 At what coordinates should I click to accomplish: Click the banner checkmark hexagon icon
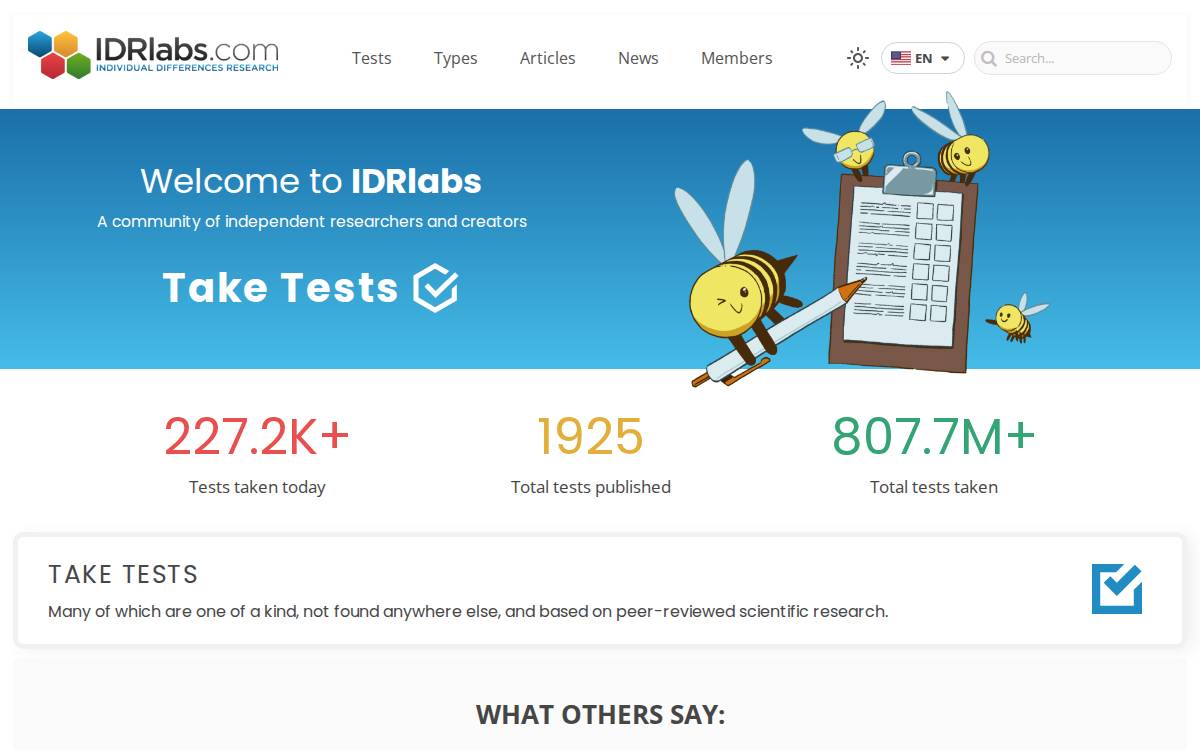coord(436,288)
